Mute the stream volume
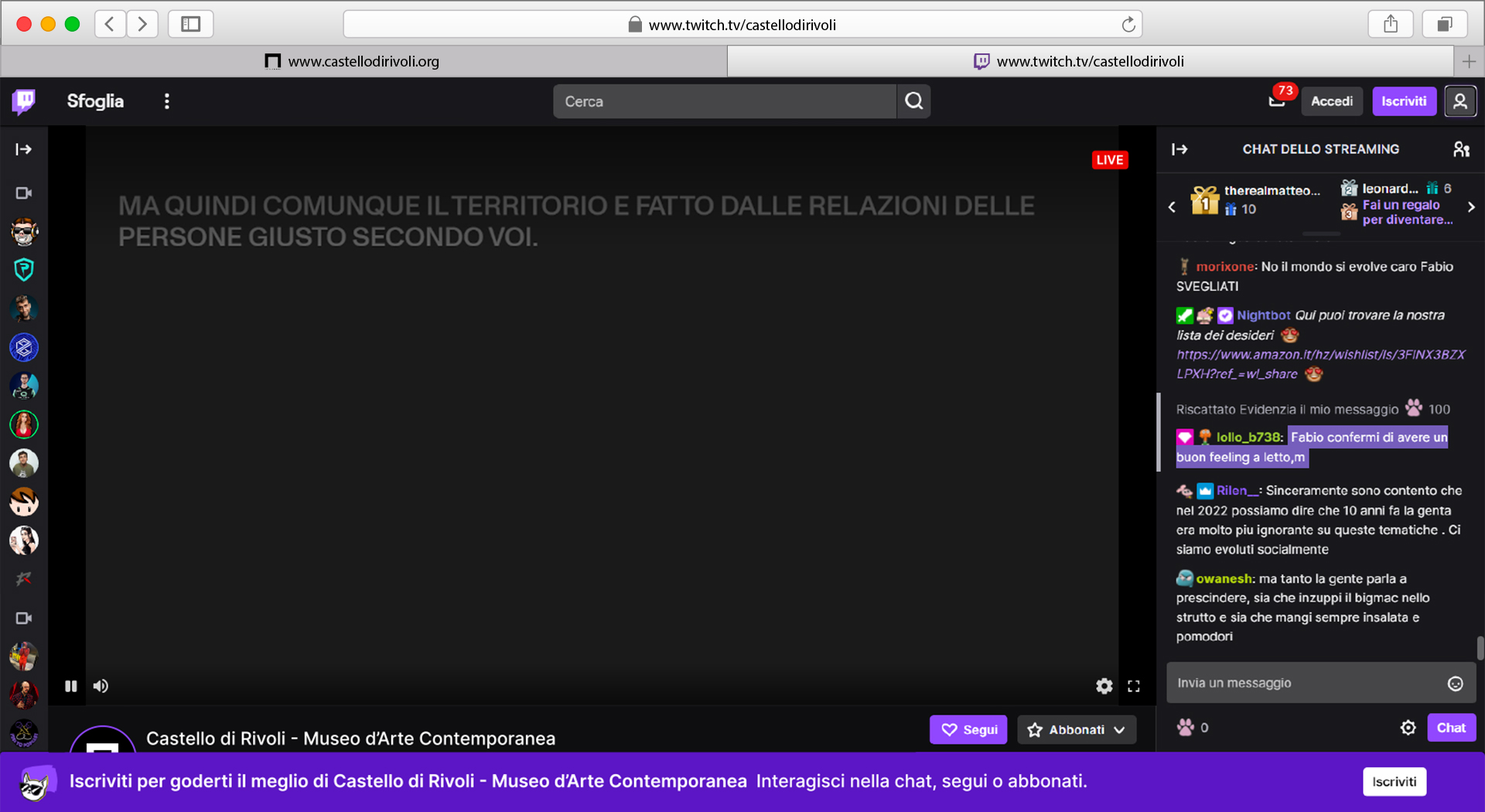This screenshot has width=1485, height=812. pos(101,686)
